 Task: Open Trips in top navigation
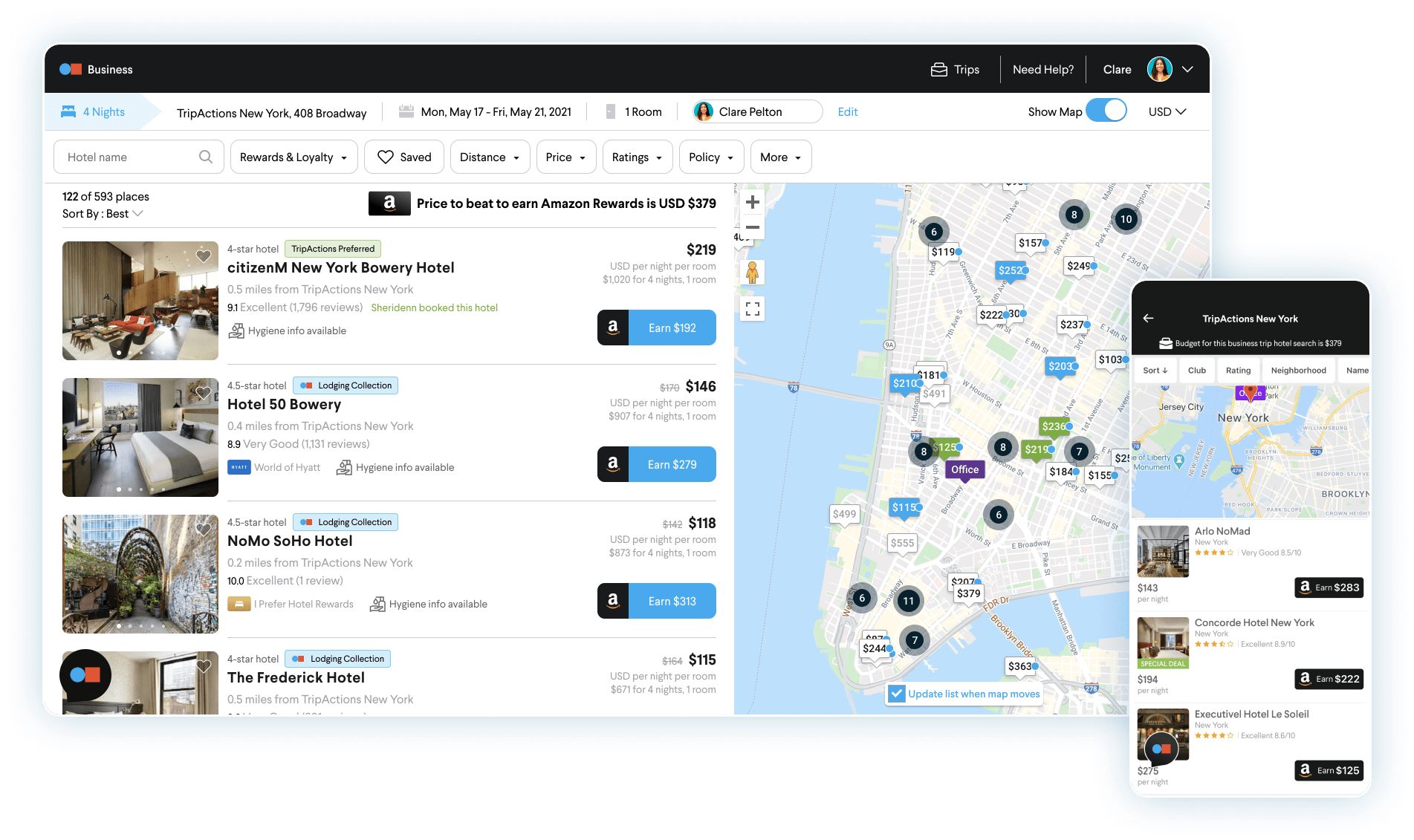(956, 69)
